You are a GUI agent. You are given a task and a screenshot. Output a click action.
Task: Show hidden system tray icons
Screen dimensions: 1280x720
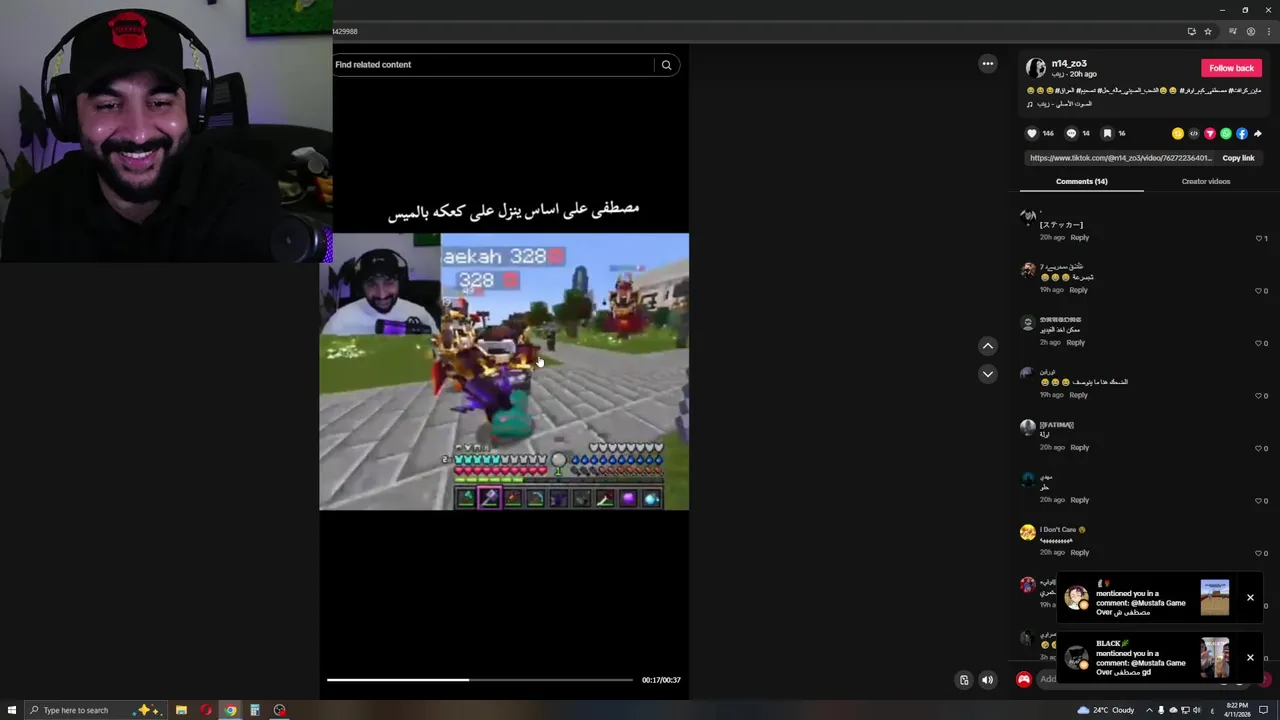point(1149,710)
